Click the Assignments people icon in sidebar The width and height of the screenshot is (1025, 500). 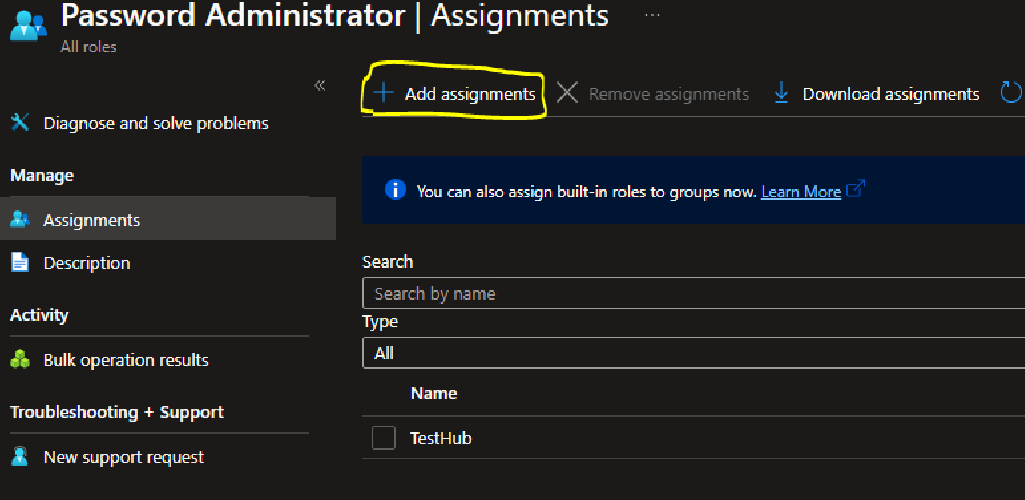20,220
